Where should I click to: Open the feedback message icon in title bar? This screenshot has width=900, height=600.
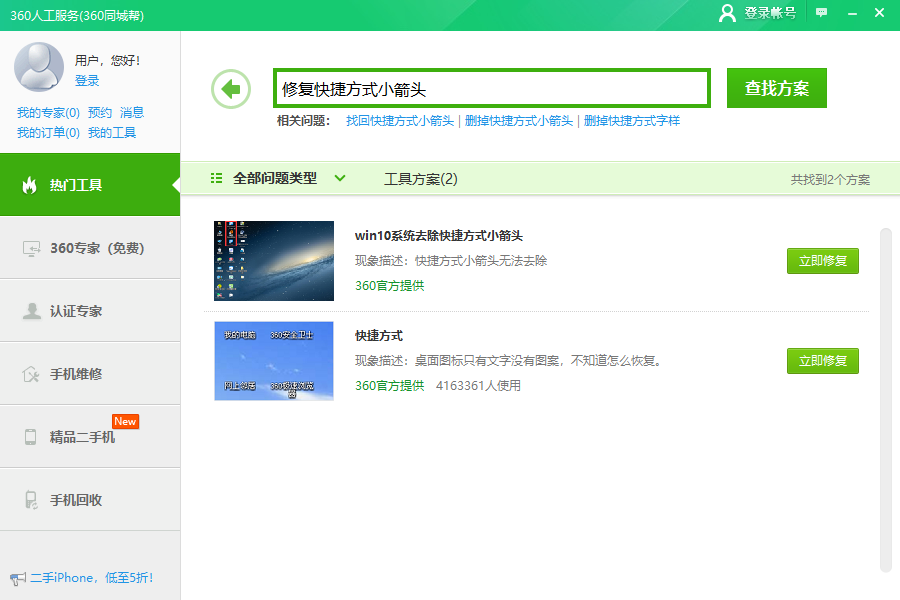point(821,13)
